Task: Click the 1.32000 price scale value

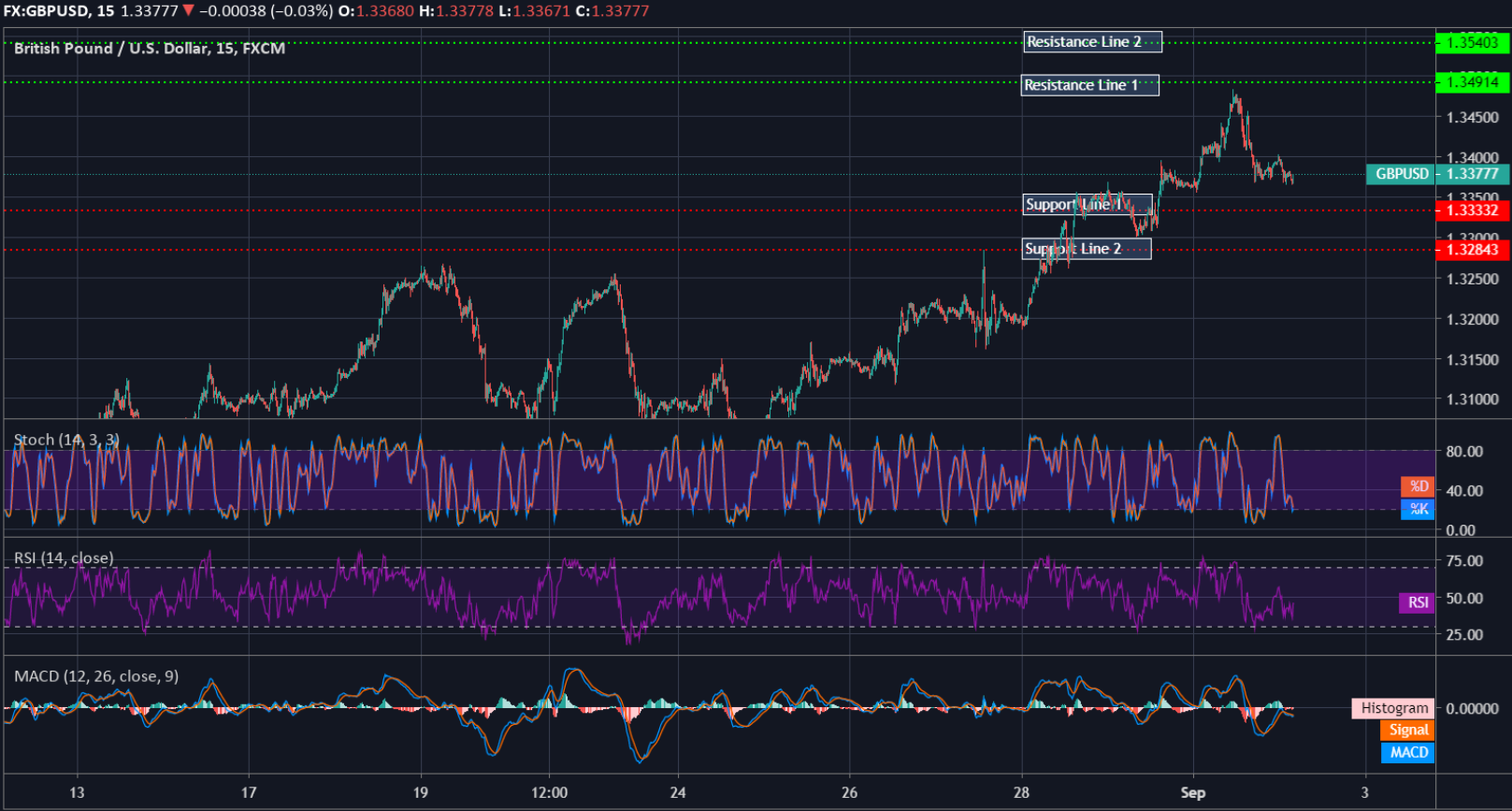Action: pos(1473,320)
